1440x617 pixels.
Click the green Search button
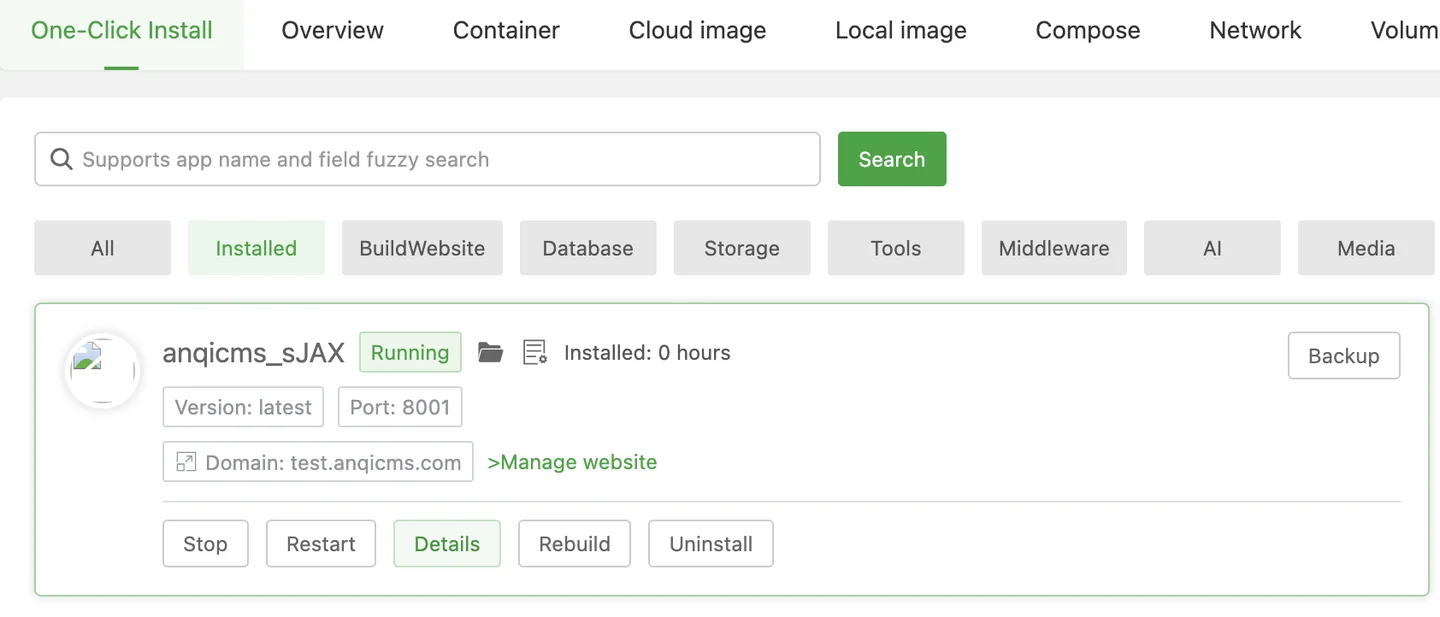pyautogui.click(x=892, y=159)
